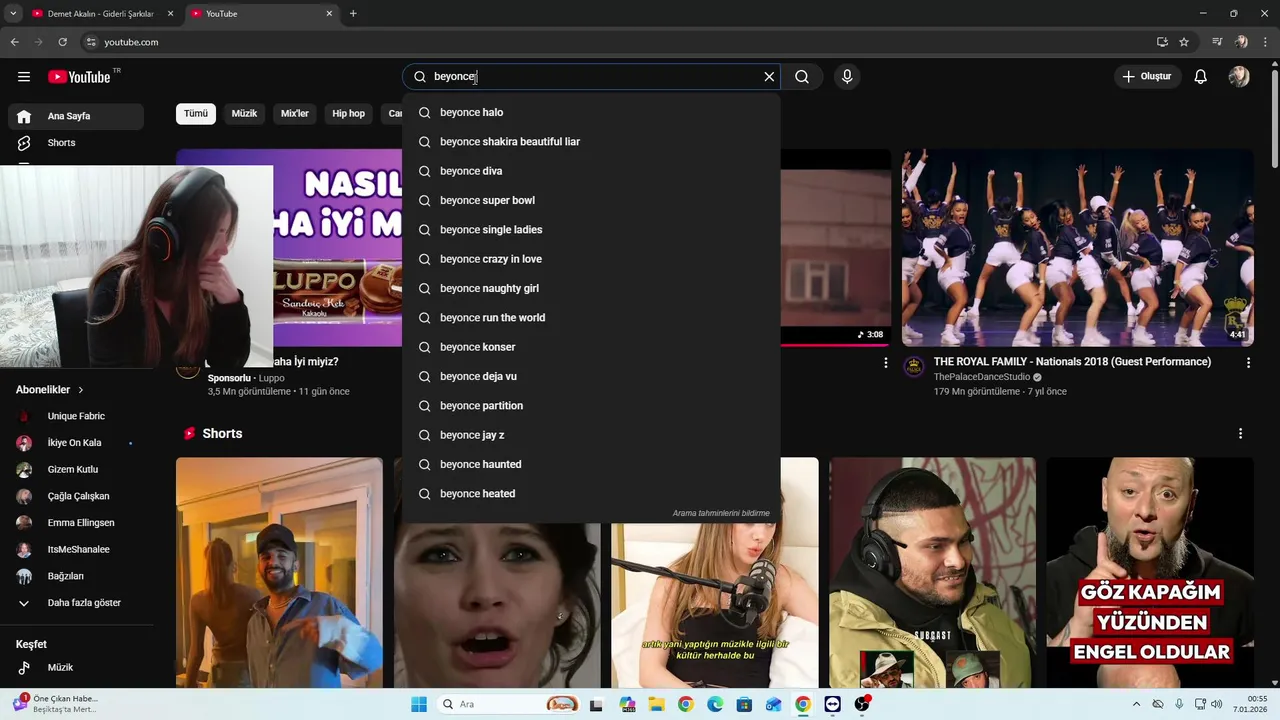Open the Gizem Kutlu subscription
Screen dimensions: 1280x720
[x=76, y=470]
